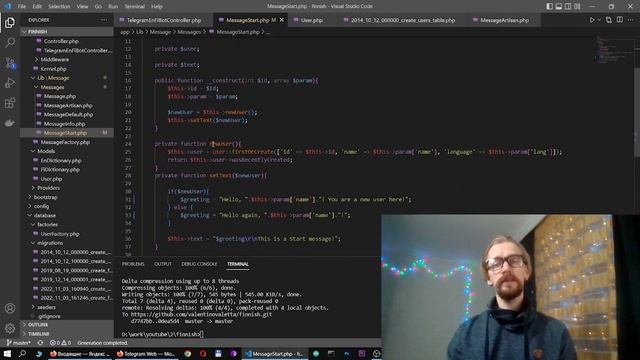Show the Debug Console panel tab
This screenshot has height=360, width=640.
tap(199, 264)
